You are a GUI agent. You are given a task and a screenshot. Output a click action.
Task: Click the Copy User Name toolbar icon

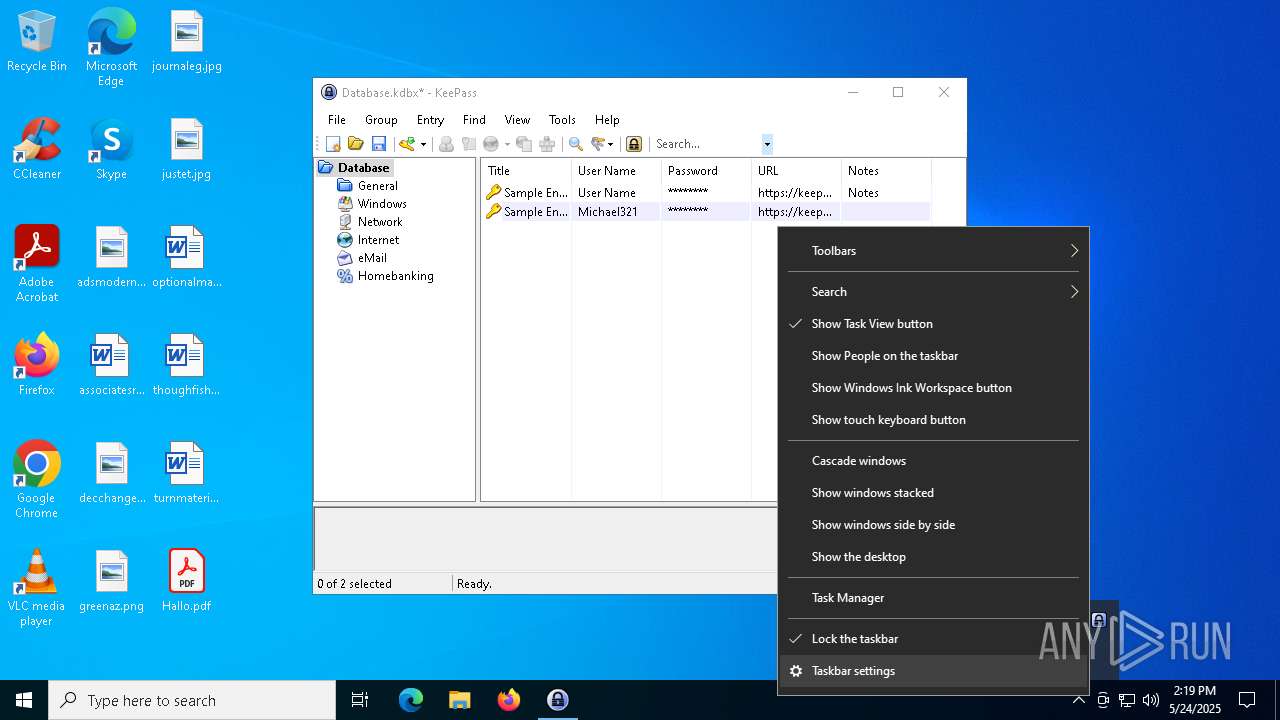[x=446, y=144]
